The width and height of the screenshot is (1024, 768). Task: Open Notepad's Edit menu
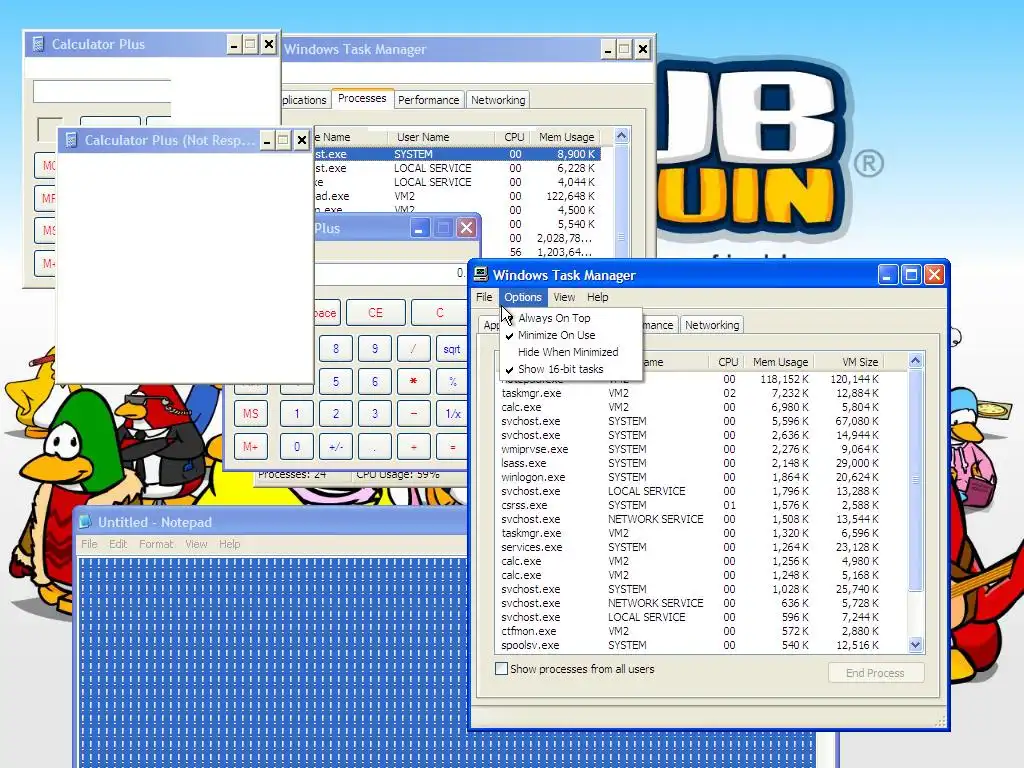pos(118,544)
